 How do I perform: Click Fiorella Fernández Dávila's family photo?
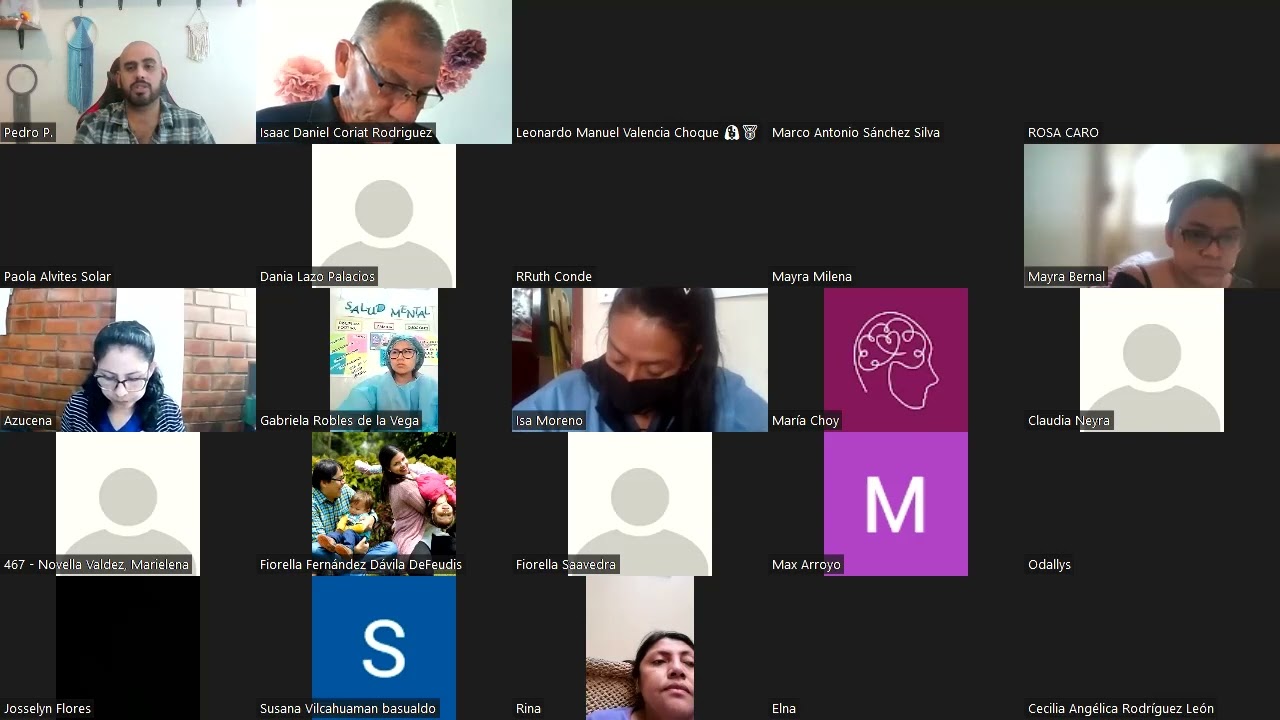(x=384, y=504)
